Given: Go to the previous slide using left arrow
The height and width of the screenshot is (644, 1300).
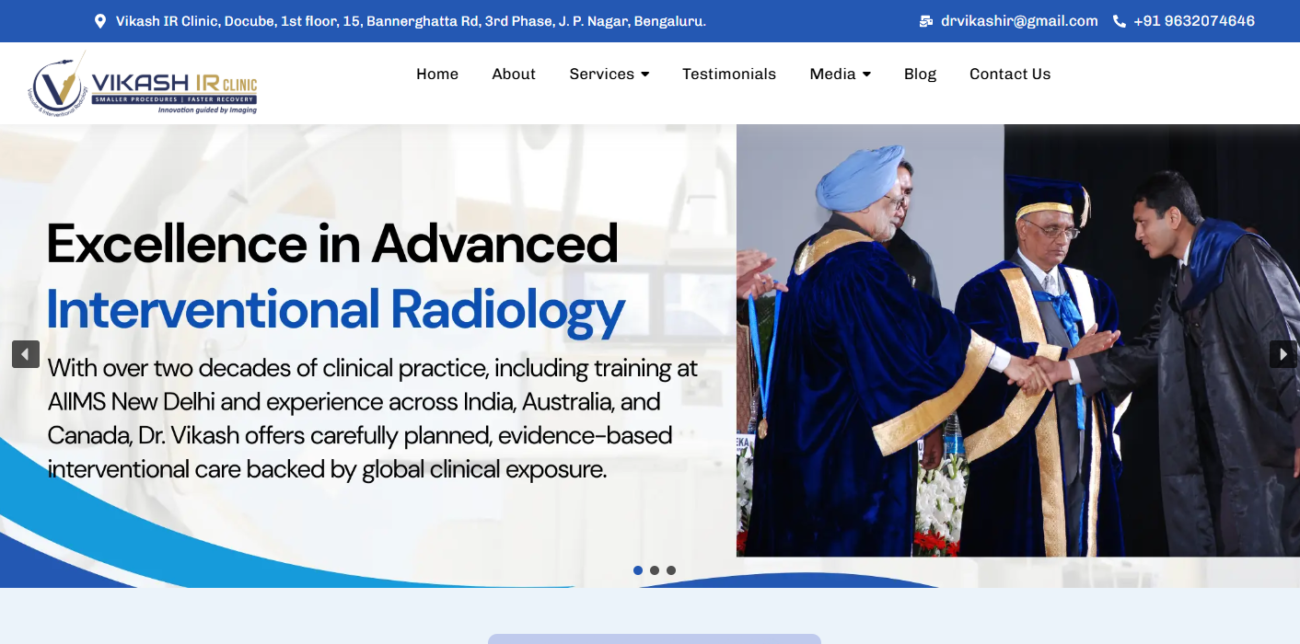Looking at the screenshot, I should point(26,354).
